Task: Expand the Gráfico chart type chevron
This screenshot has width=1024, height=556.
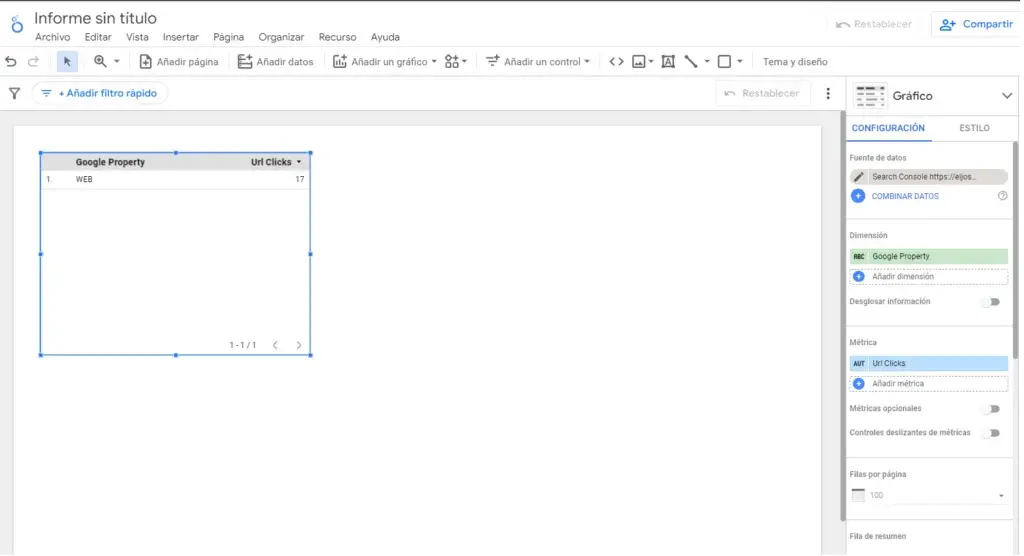Action: pyautogui.click(x=1006, y=96)
